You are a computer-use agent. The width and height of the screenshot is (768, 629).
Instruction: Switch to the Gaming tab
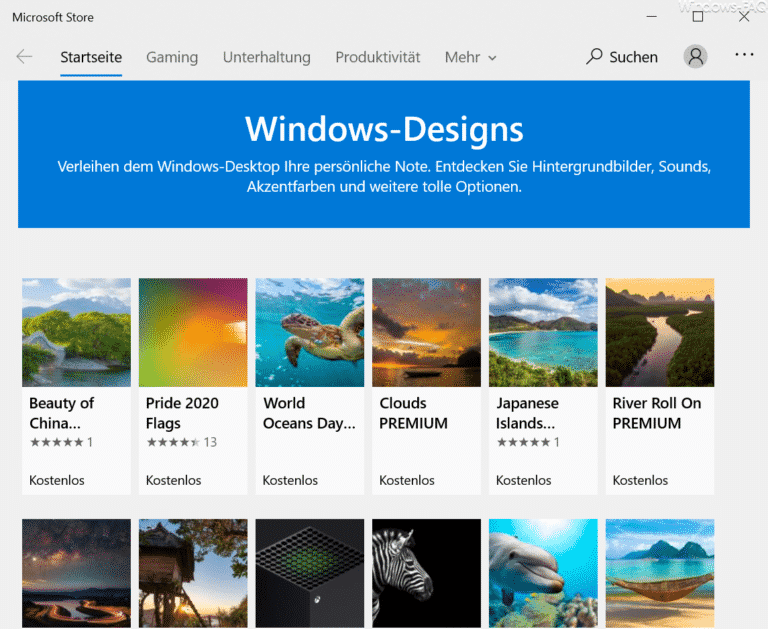click(172, 57)
